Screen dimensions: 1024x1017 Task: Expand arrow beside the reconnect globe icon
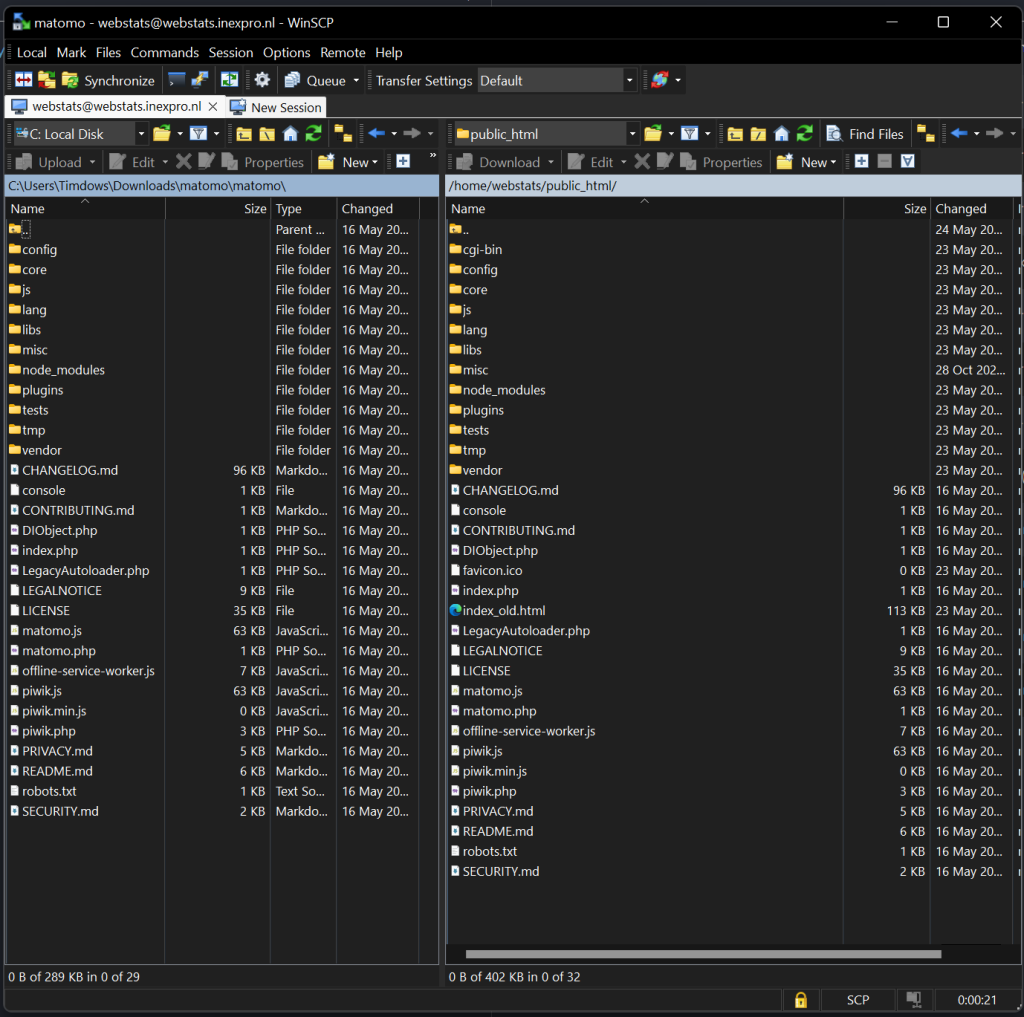tap(678, 80)
